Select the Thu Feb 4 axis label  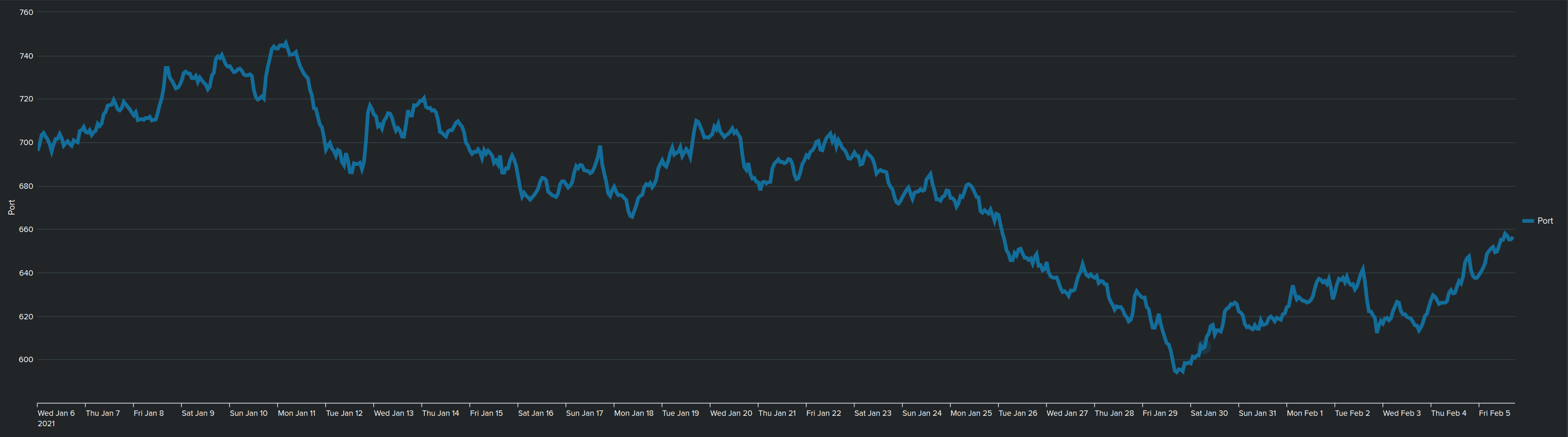click(1449, 413)
